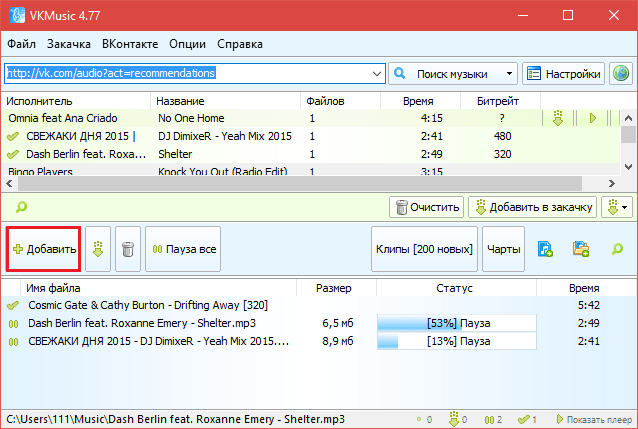This screenshot has height=429, width=638.
Task: Click the search results scroll down arrow
Action: [628, 167]
